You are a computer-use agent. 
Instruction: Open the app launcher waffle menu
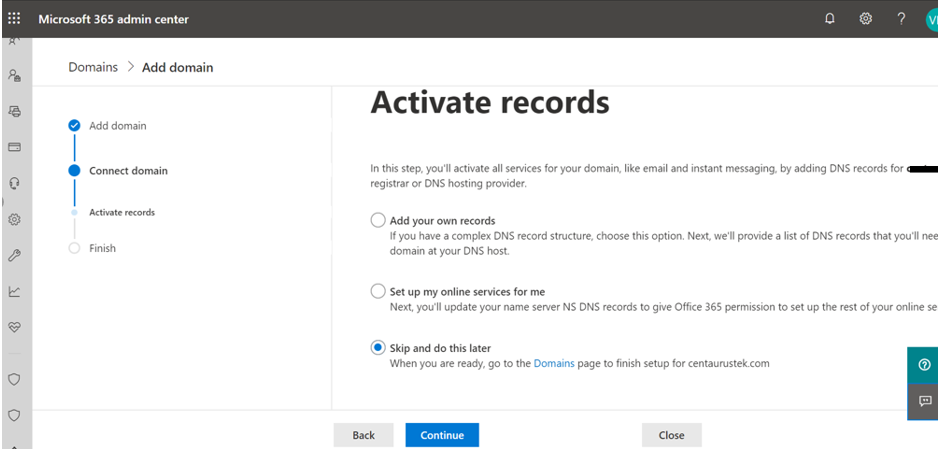(x=14, y=19)
